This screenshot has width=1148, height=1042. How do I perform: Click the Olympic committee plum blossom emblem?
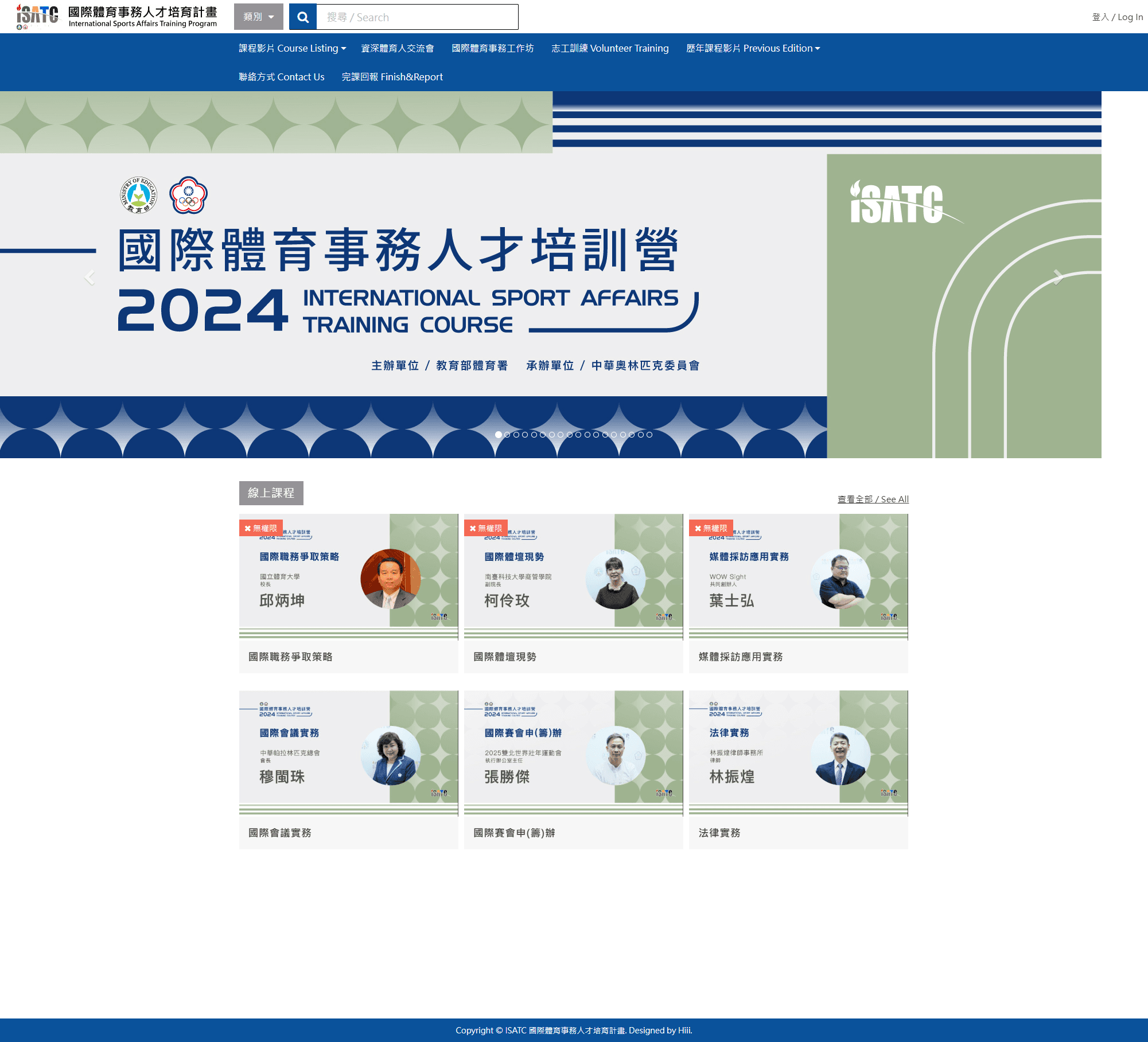(188, 195)
